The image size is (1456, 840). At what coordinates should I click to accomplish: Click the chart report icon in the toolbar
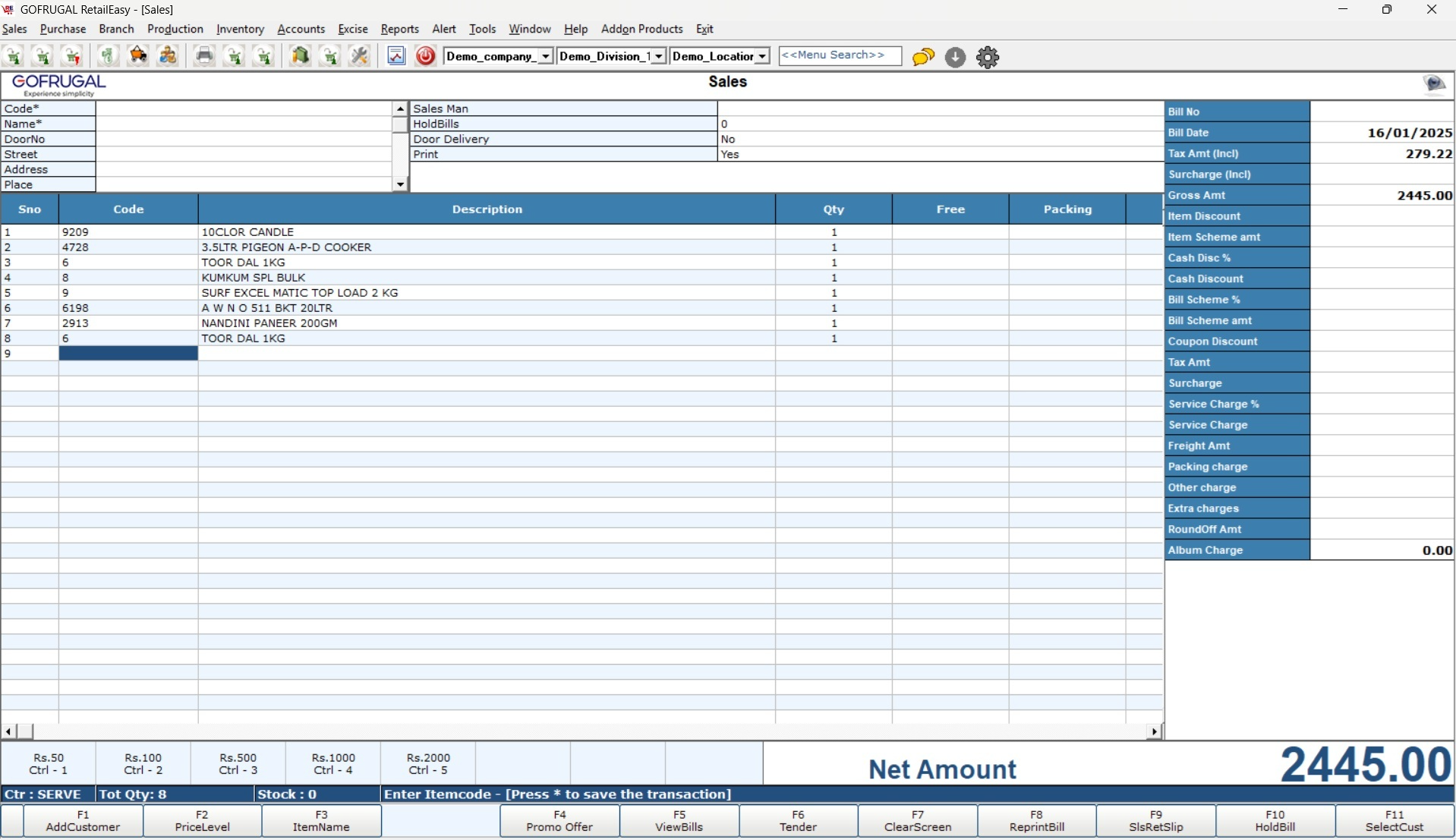pos(396,56)
